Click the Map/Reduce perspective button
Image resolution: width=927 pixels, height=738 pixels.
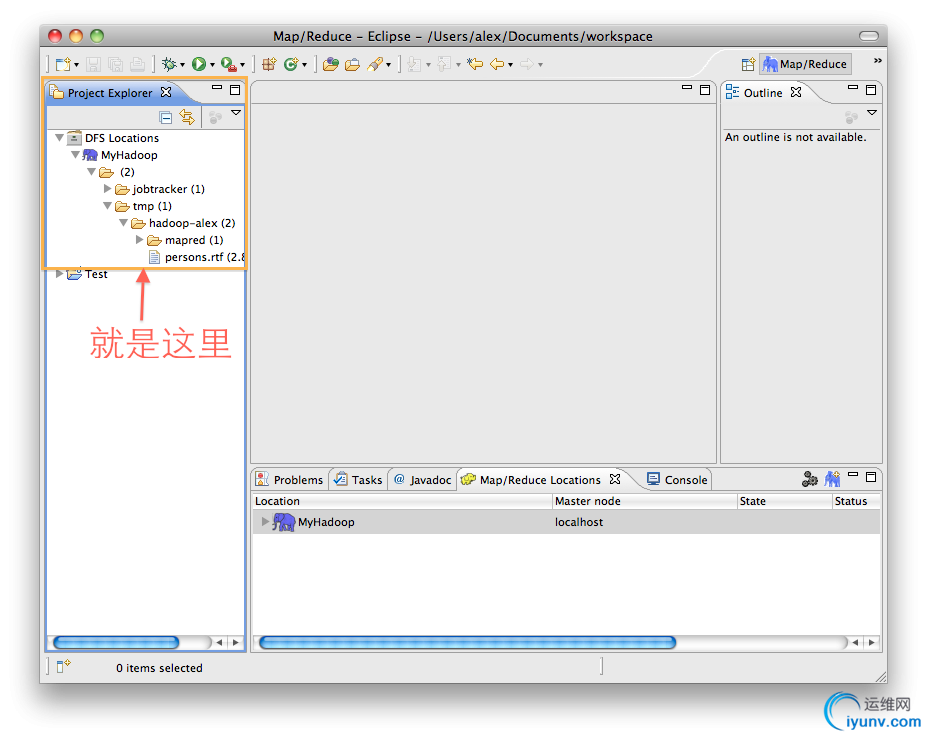pos(805,64)
